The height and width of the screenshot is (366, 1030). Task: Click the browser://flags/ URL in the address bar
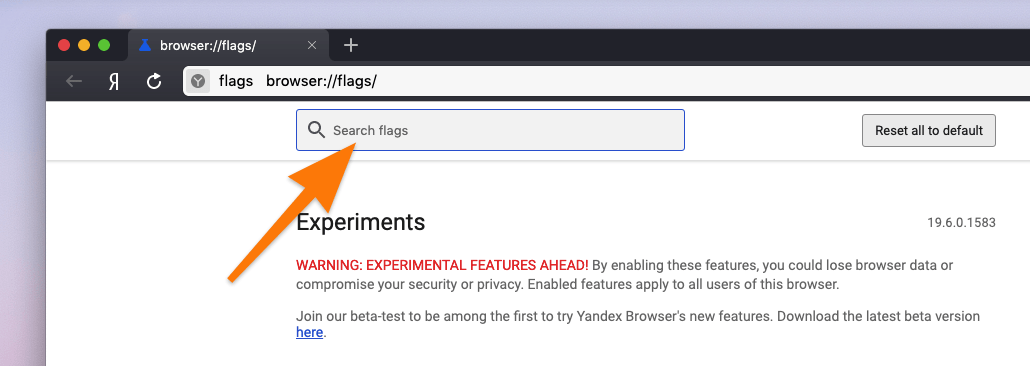[321, 81]
